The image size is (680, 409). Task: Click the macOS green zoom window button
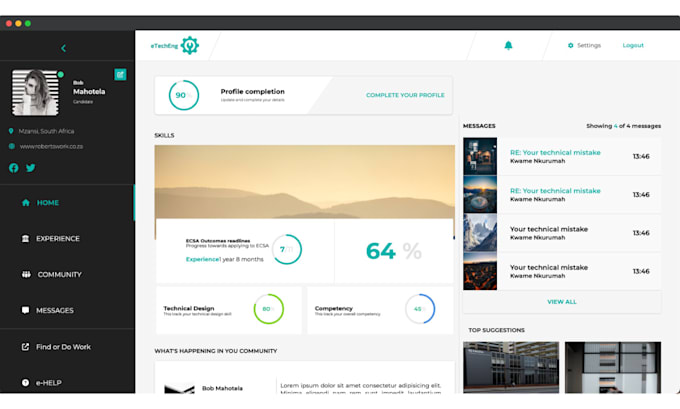28,23
